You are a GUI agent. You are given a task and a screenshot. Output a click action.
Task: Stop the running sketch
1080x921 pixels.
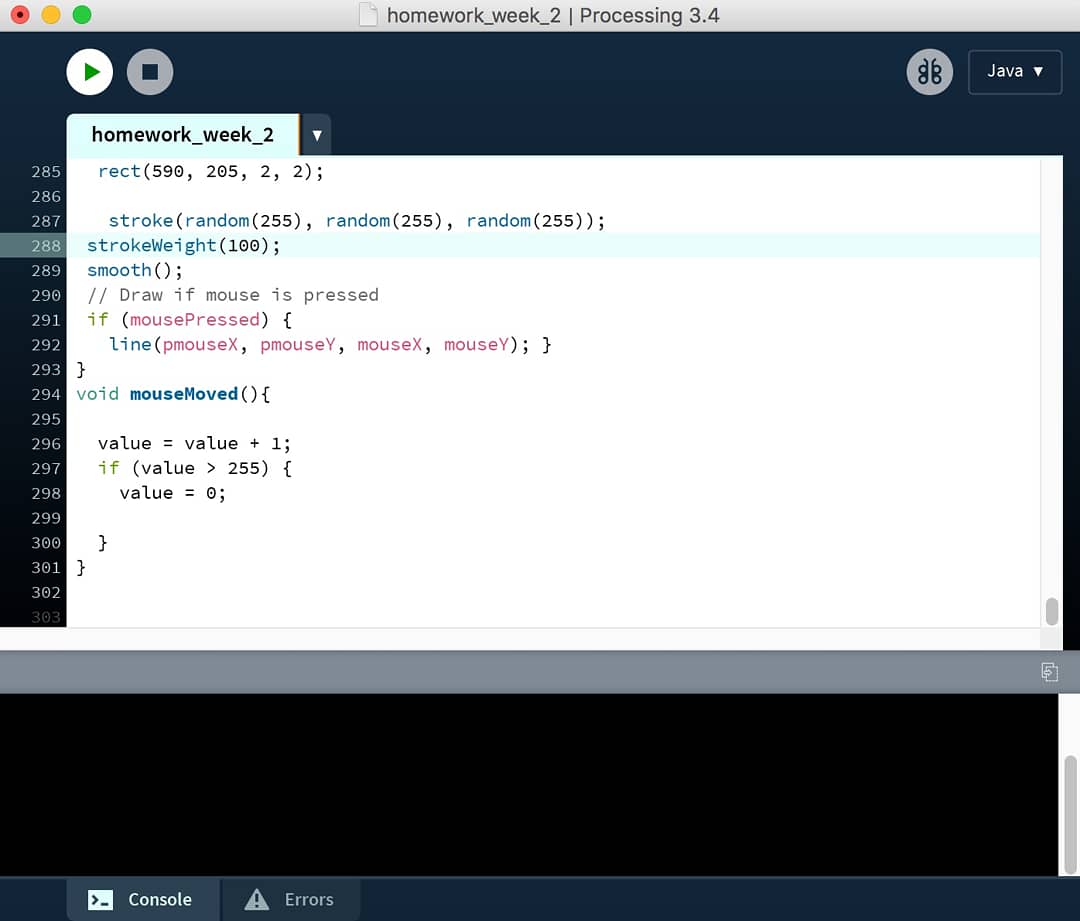(x=150, y=72)
